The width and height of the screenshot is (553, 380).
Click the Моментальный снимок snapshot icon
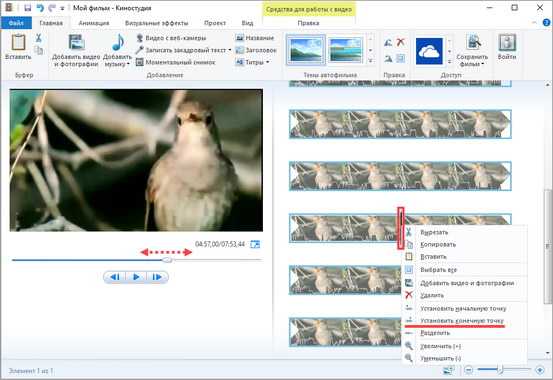point(140,62)
